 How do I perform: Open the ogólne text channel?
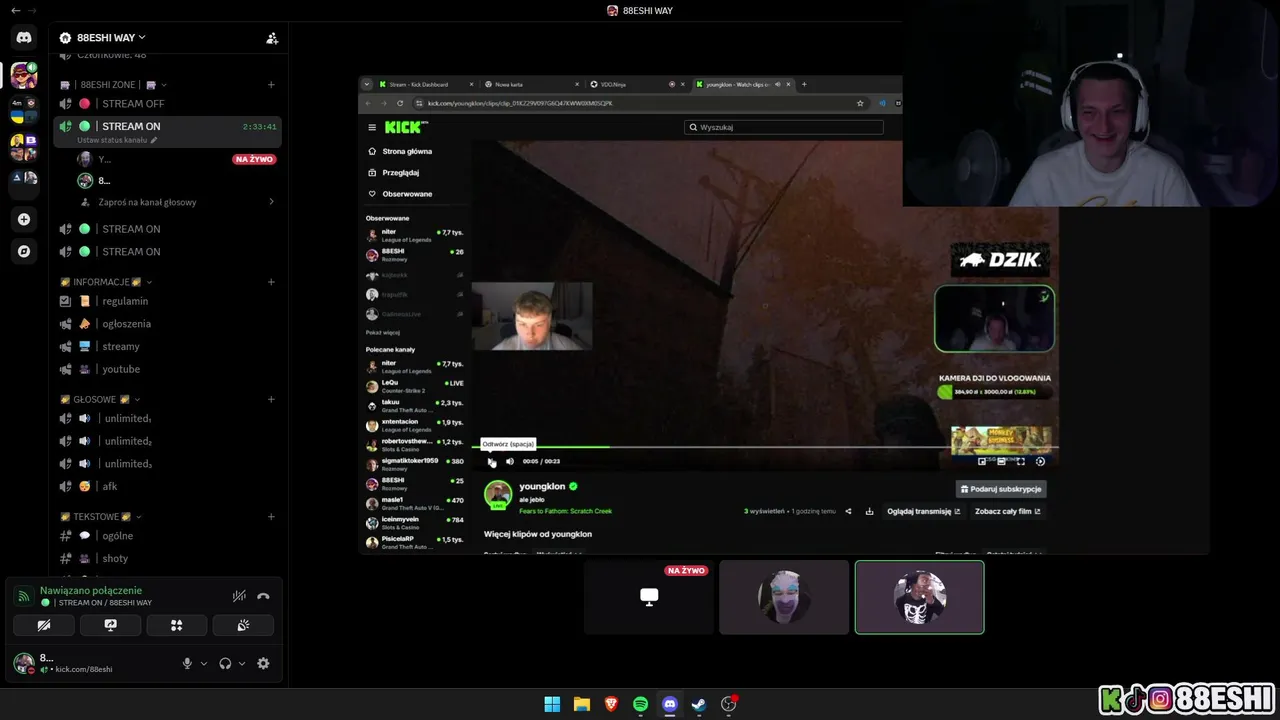click(x=167, y=536)
